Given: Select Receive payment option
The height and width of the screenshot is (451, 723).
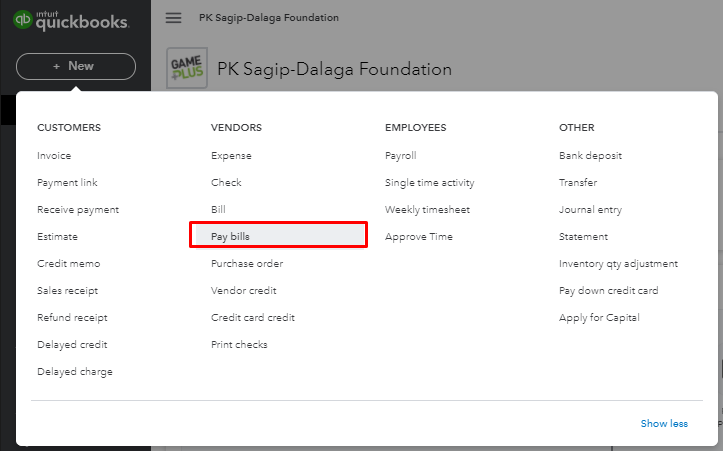Looking at the screenshot, I should [78, 210].
